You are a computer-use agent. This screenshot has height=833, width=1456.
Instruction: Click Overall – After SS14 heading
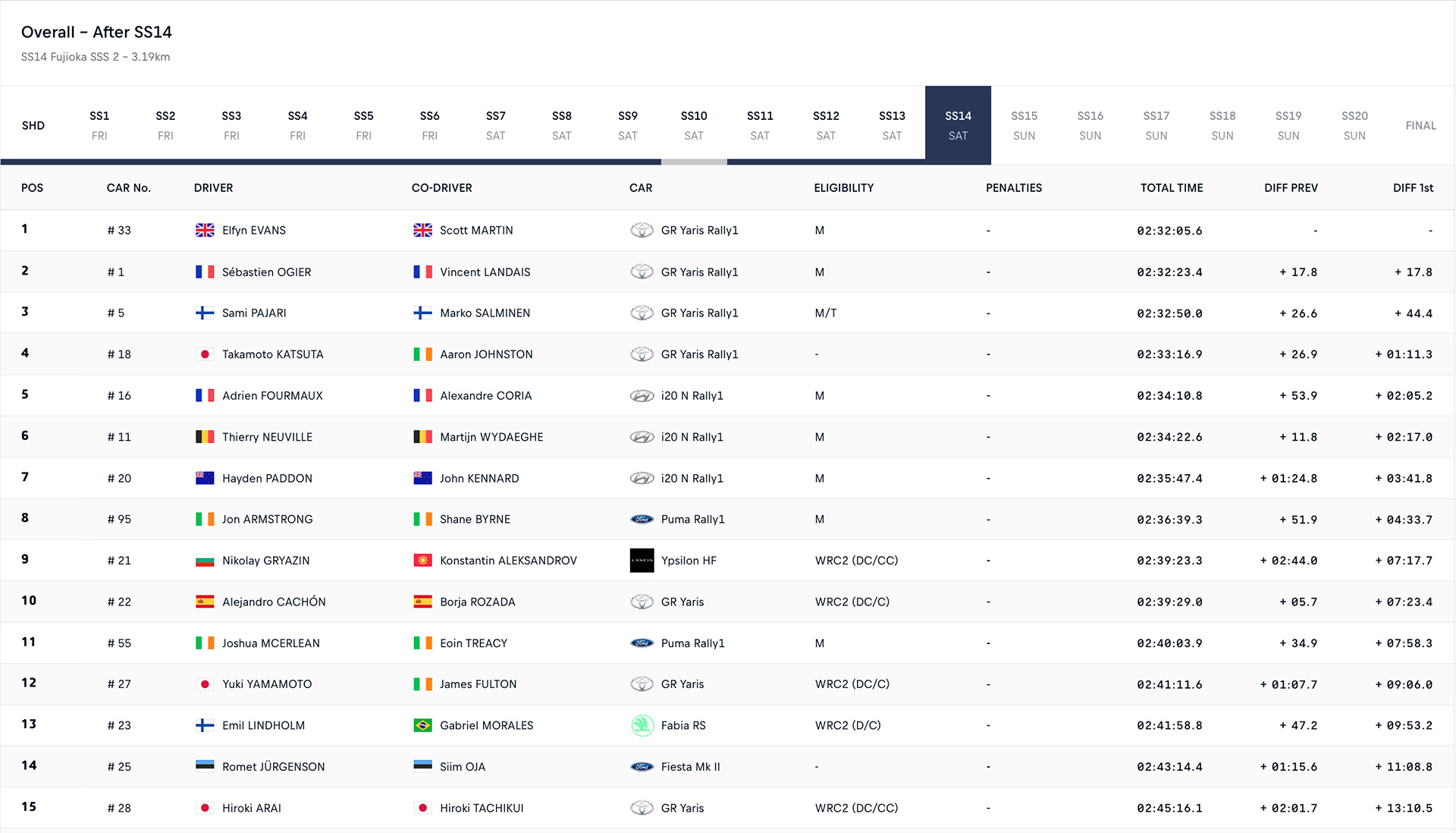[96, 32]
